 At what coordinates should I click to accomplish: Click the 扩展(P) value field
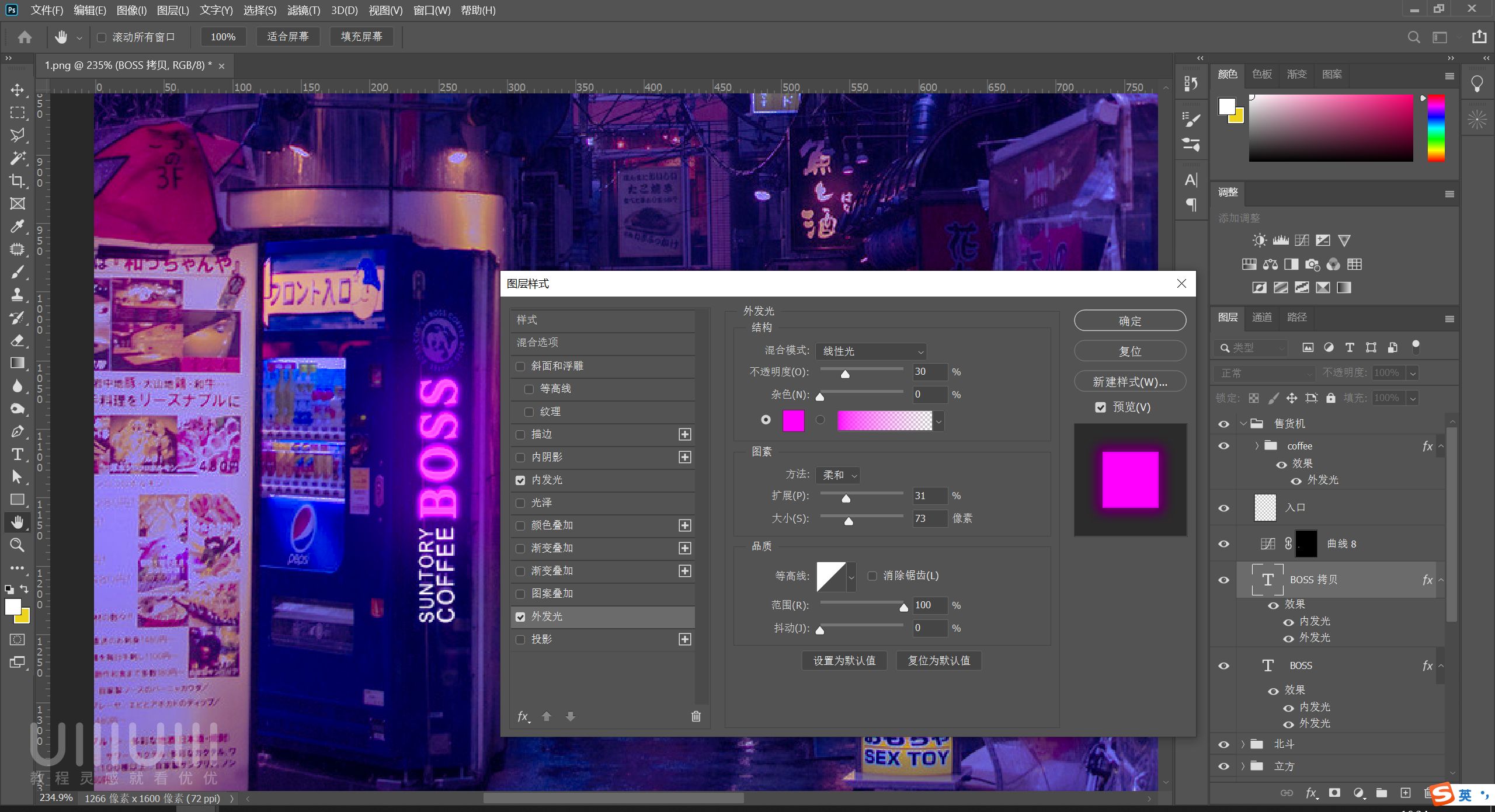pyautogui.click(x=930, y=496)
